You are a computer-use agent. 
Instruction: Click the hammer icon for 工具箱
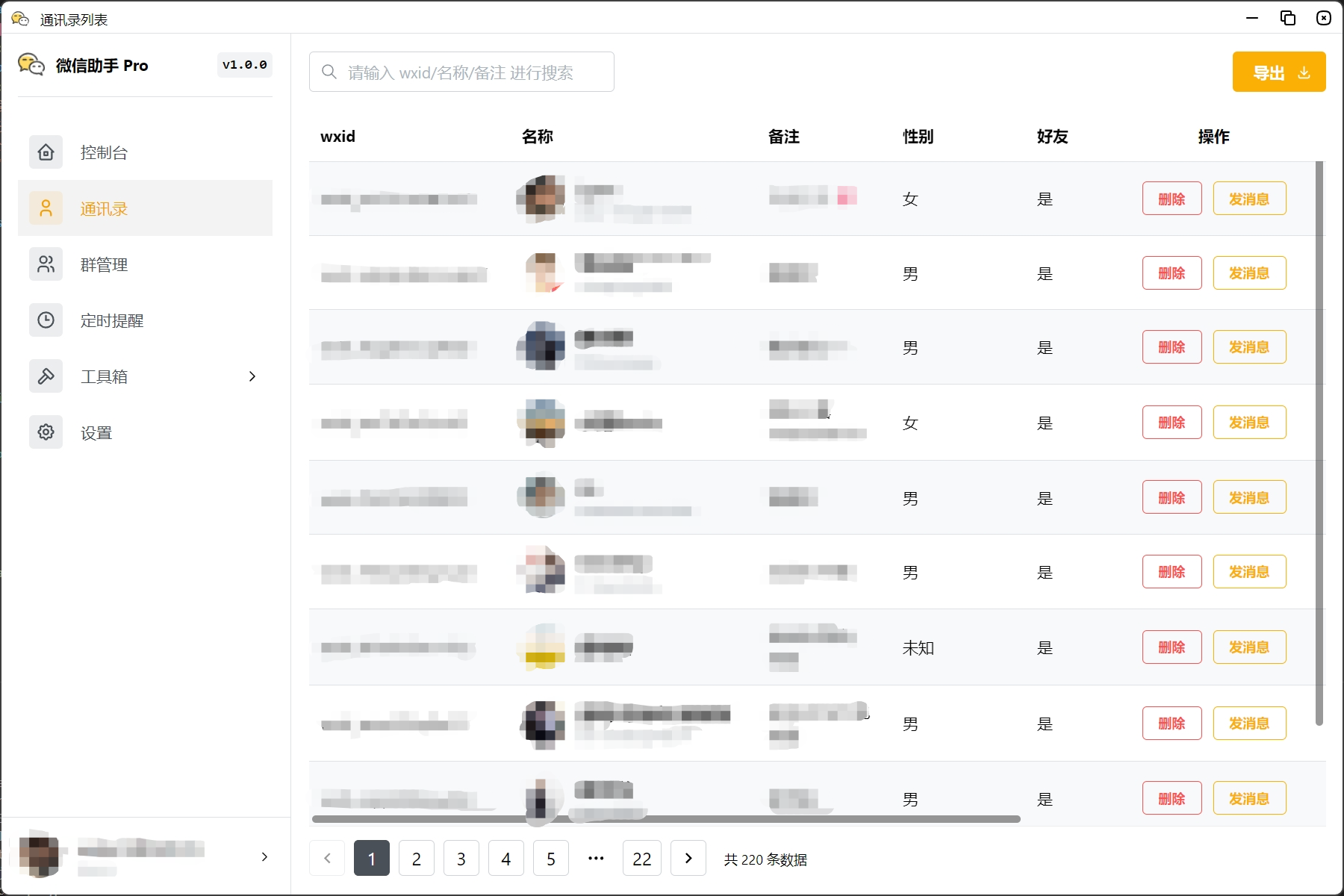[x=46, y=376]
